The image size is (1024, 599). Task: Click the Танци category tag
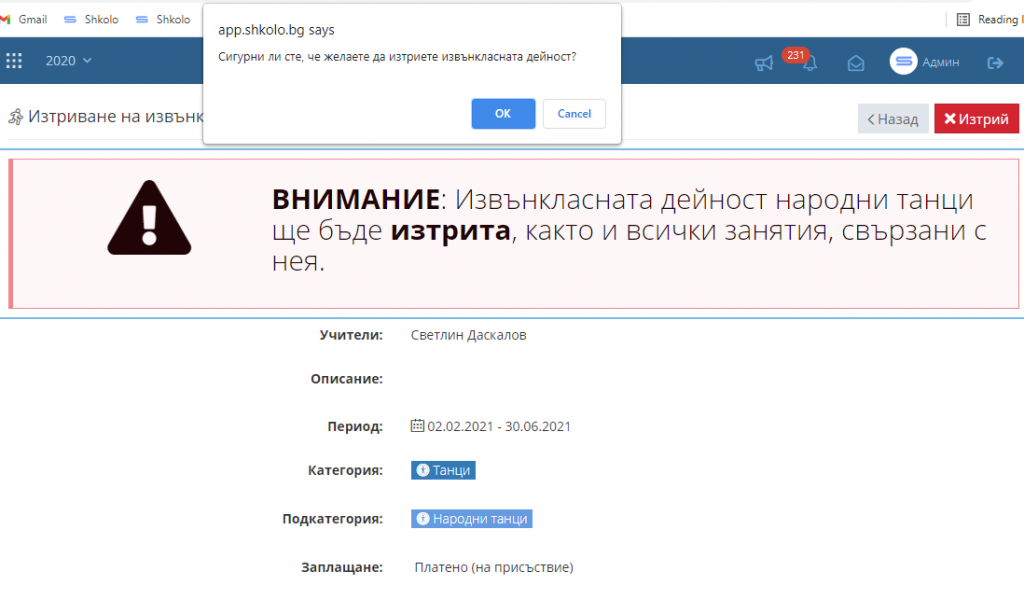443,470
